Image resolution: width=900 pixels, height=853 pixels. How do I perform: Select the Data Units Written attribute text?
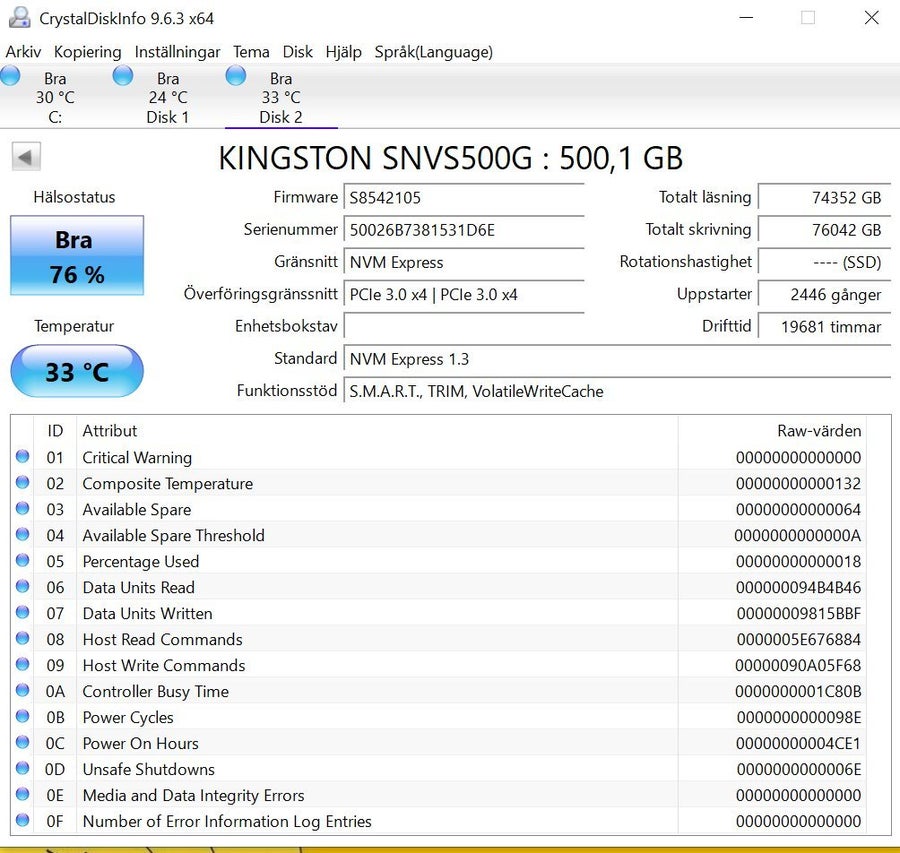tap(148, 614)
